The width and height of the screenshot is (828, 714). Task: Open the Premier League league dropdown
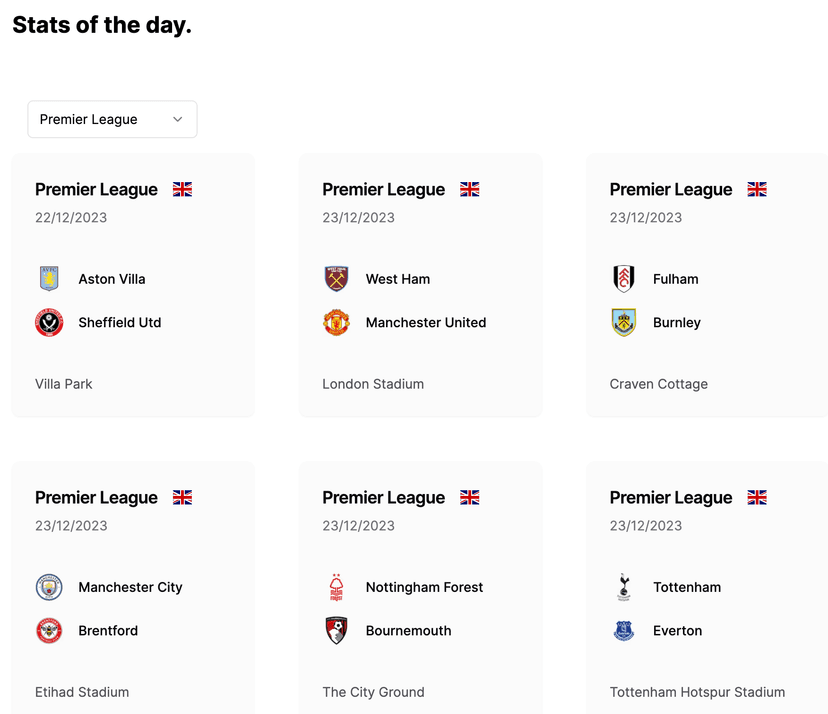[112, 119]
